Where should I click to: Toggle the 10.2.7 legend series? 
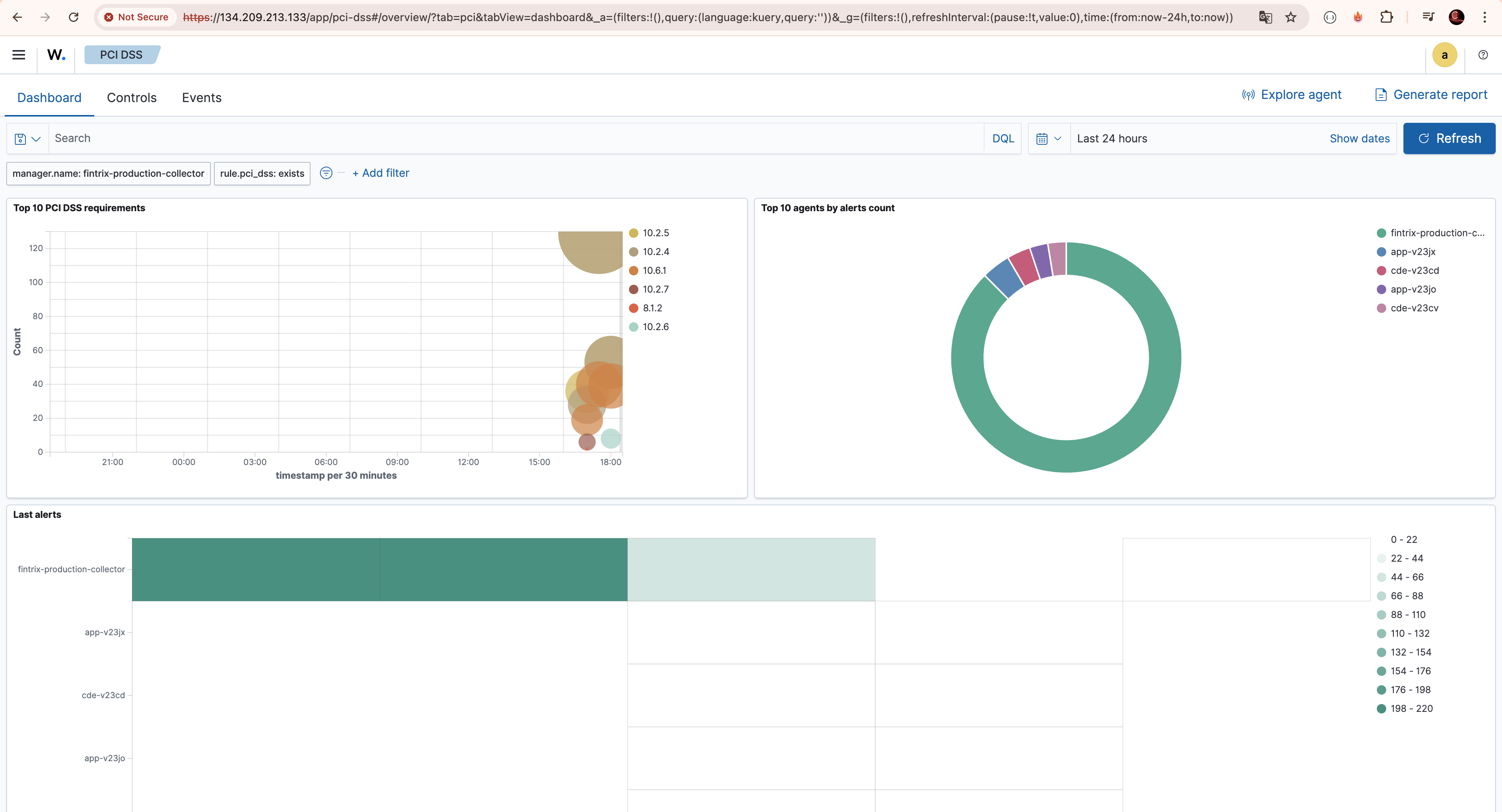click(649, 289)
